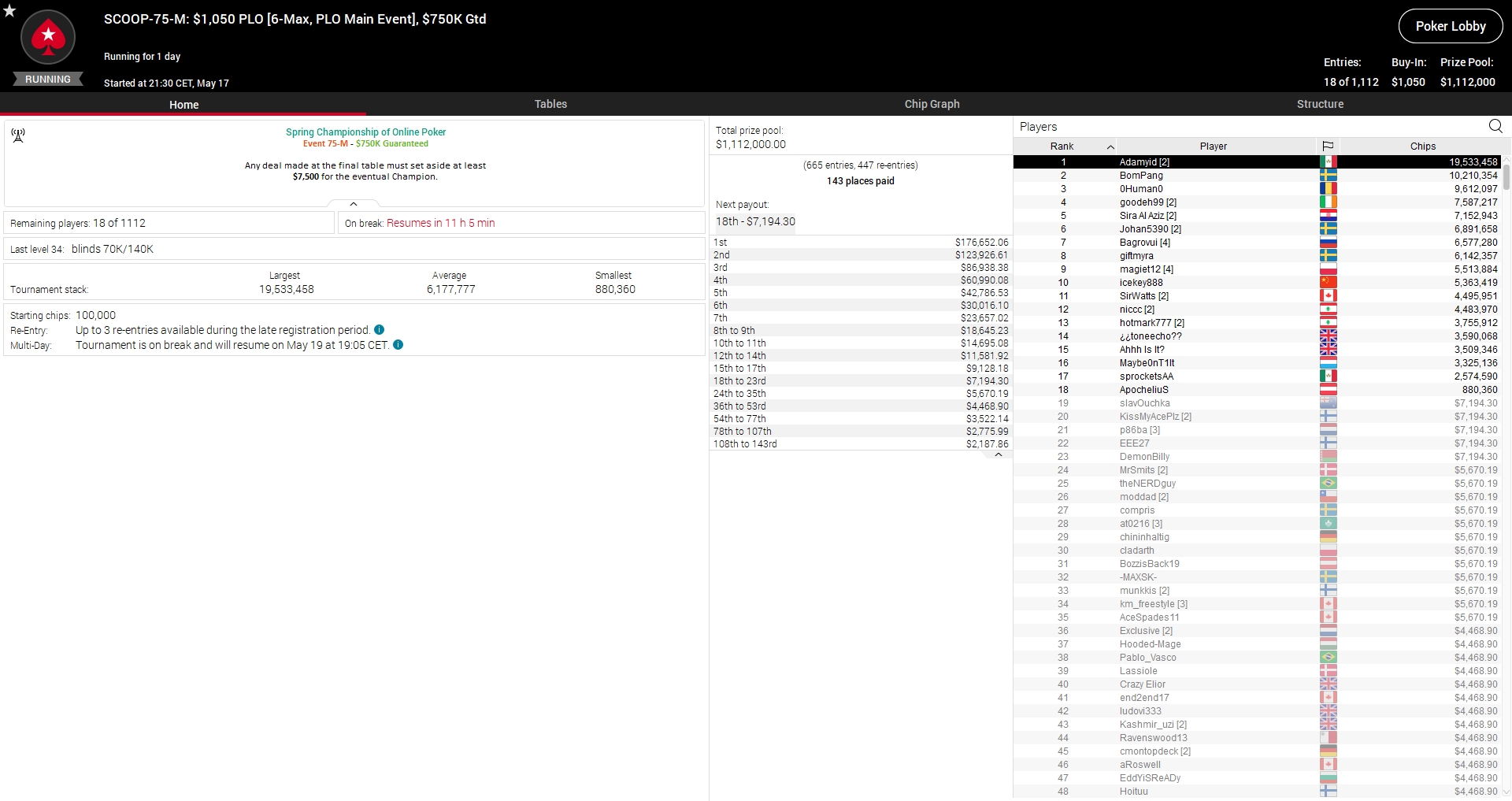Select player ¿¿toneecho??
Viewport: 1512px width, 801px height.
point(1257,336)
